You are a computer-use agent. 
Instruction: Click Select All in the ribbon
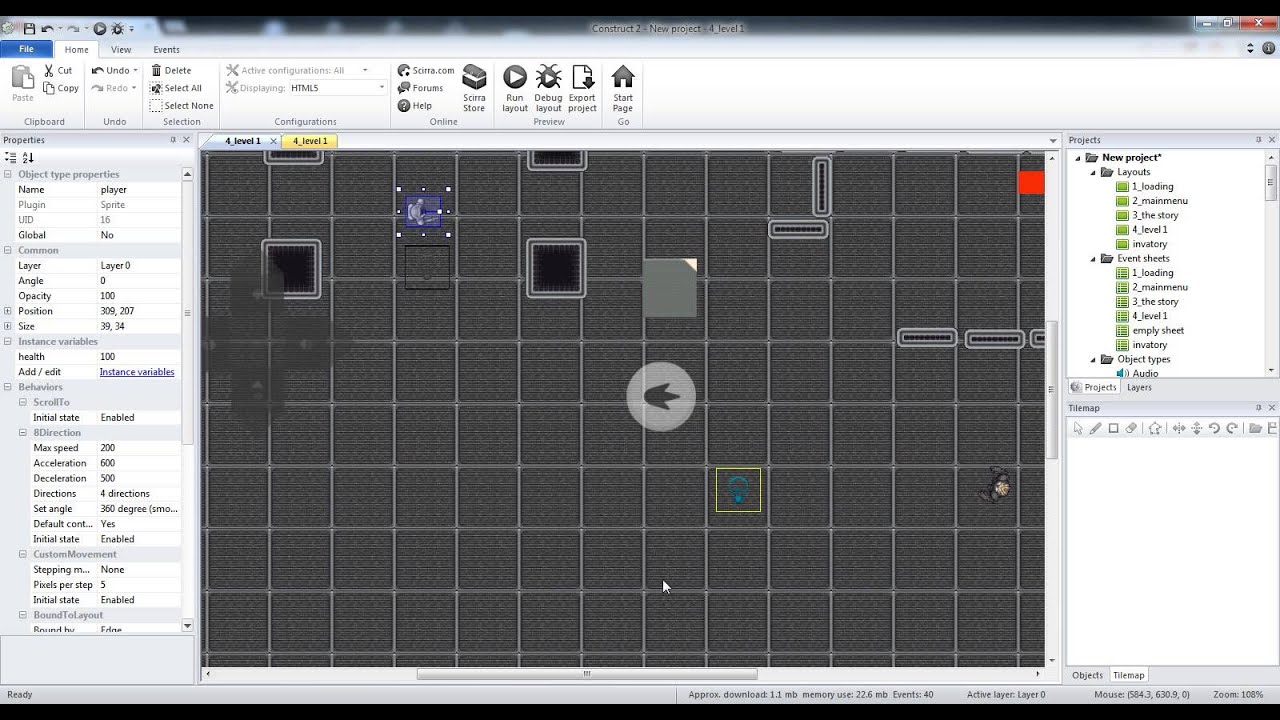point(176,88)
